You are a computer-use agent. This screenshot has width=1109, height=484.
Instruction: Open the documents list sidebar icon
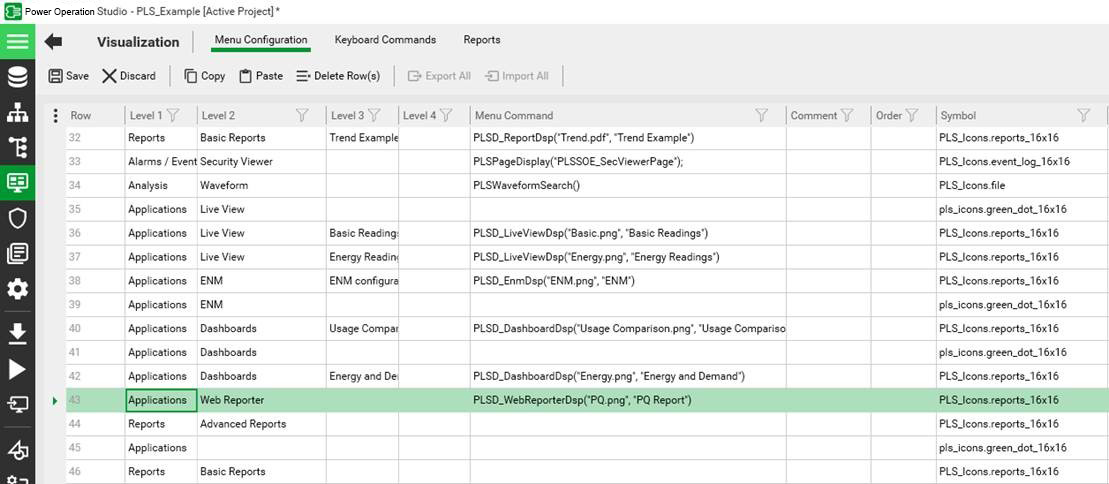pos(18,253)
